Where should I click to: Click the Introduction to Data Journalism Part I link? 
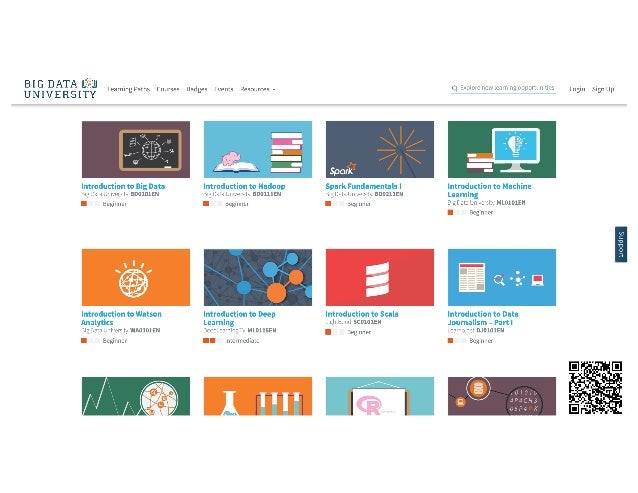pyautogui.click(x=483, y=318)
